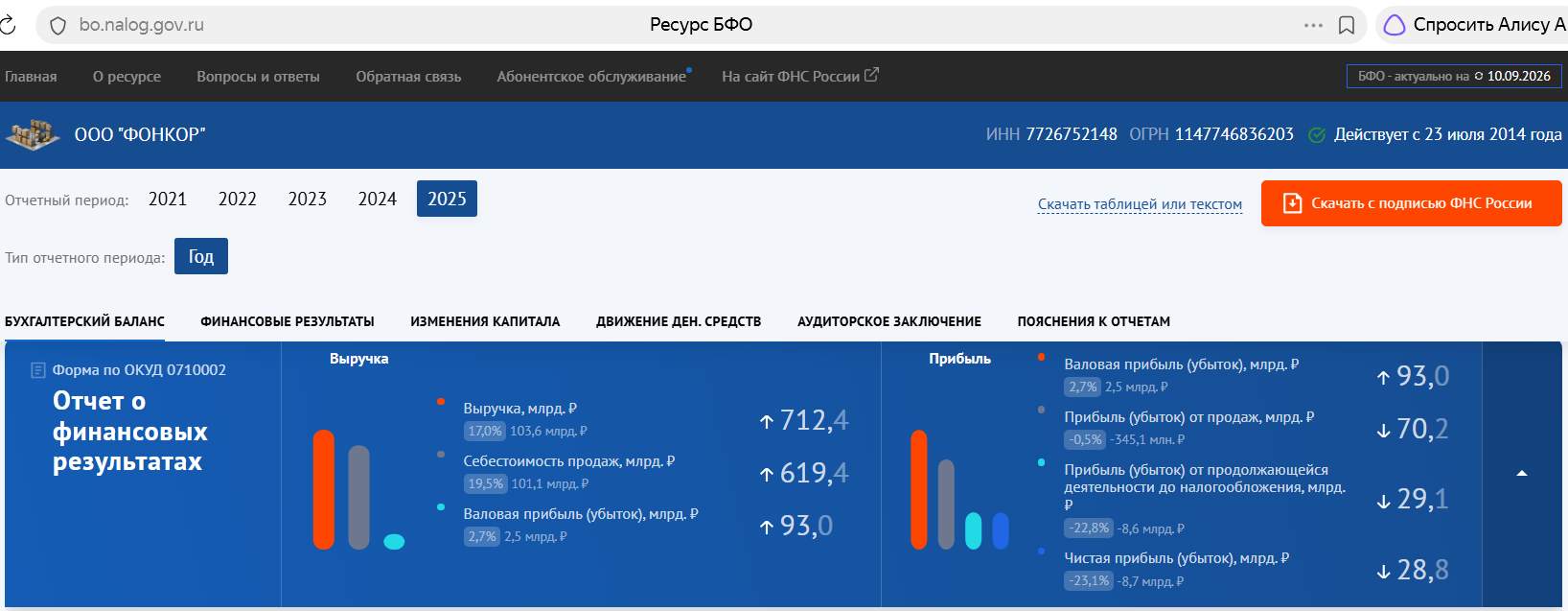Open the three-dots browser menu
1568x611 pixels.
pos(1313,25)
